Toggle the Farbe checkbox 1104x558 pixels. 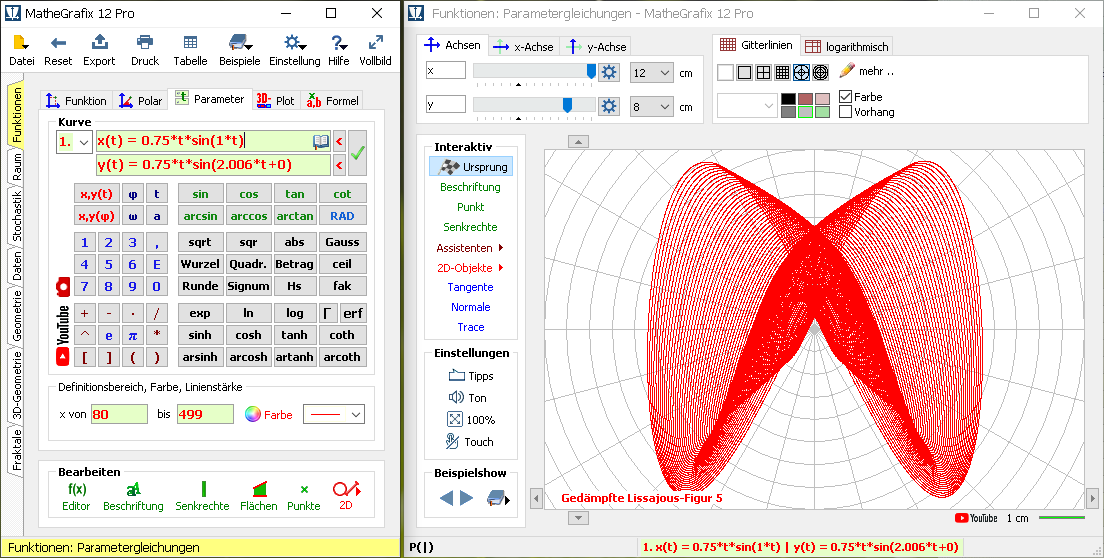click(846, 96)
